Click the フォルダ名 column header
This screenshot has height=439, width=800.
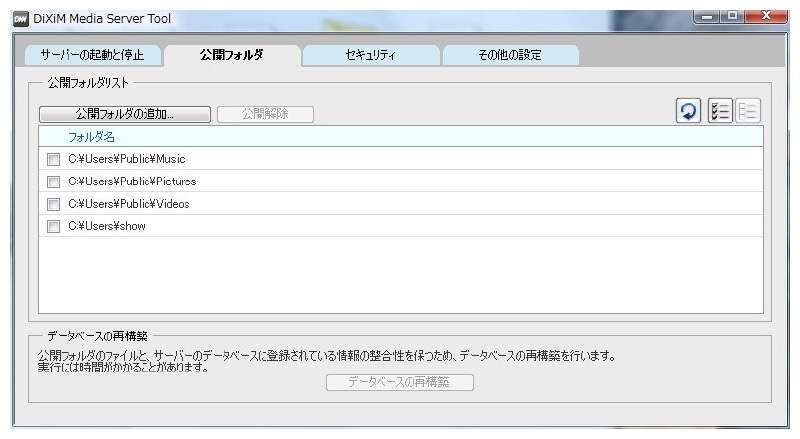(x=91, y=136)
